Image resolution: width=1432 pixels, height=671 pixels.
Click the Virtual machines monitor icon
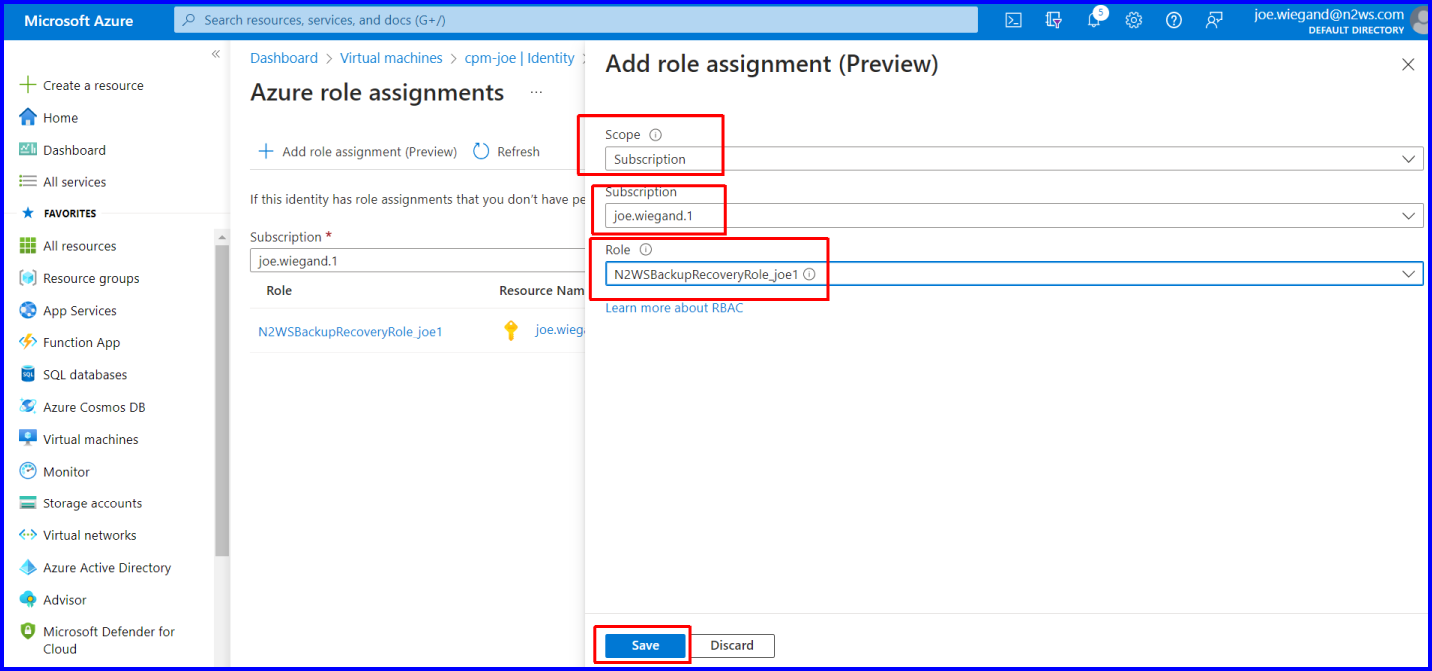[x=28, y=439]
